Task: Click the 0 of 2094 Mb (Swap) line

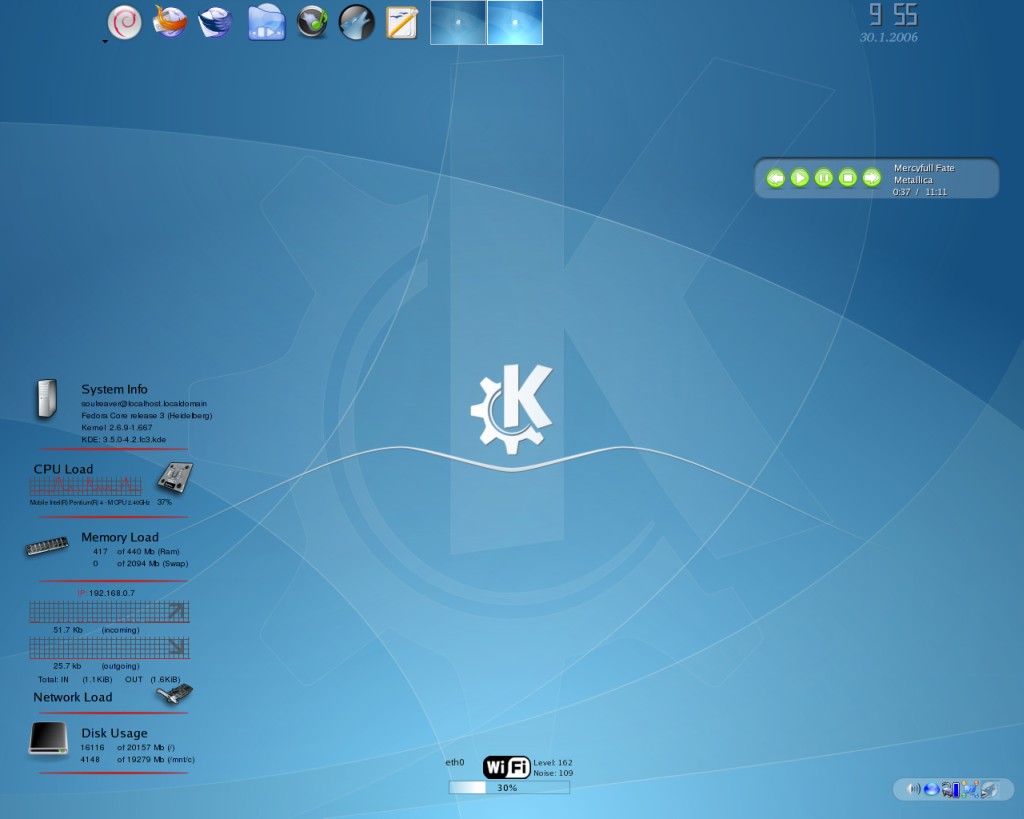Action: click(140, 563)
